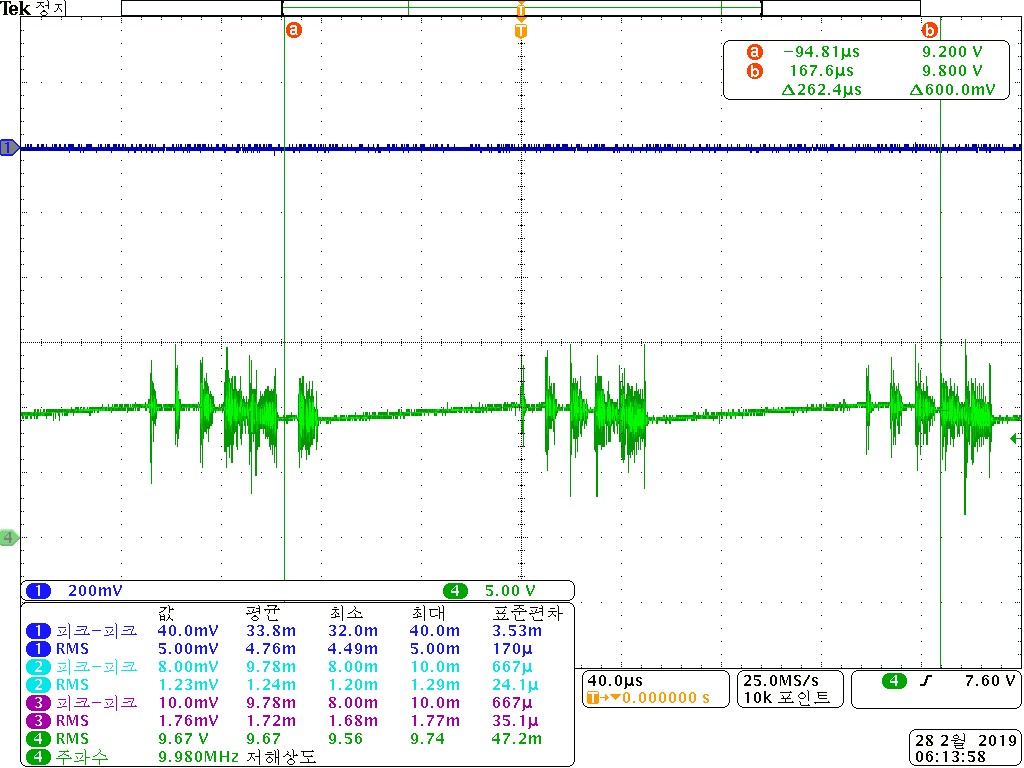This screenshot has height=768, width=1024.
Task: Click the 9.56 channel 4 RMS minimum
Action: [347, 739]
